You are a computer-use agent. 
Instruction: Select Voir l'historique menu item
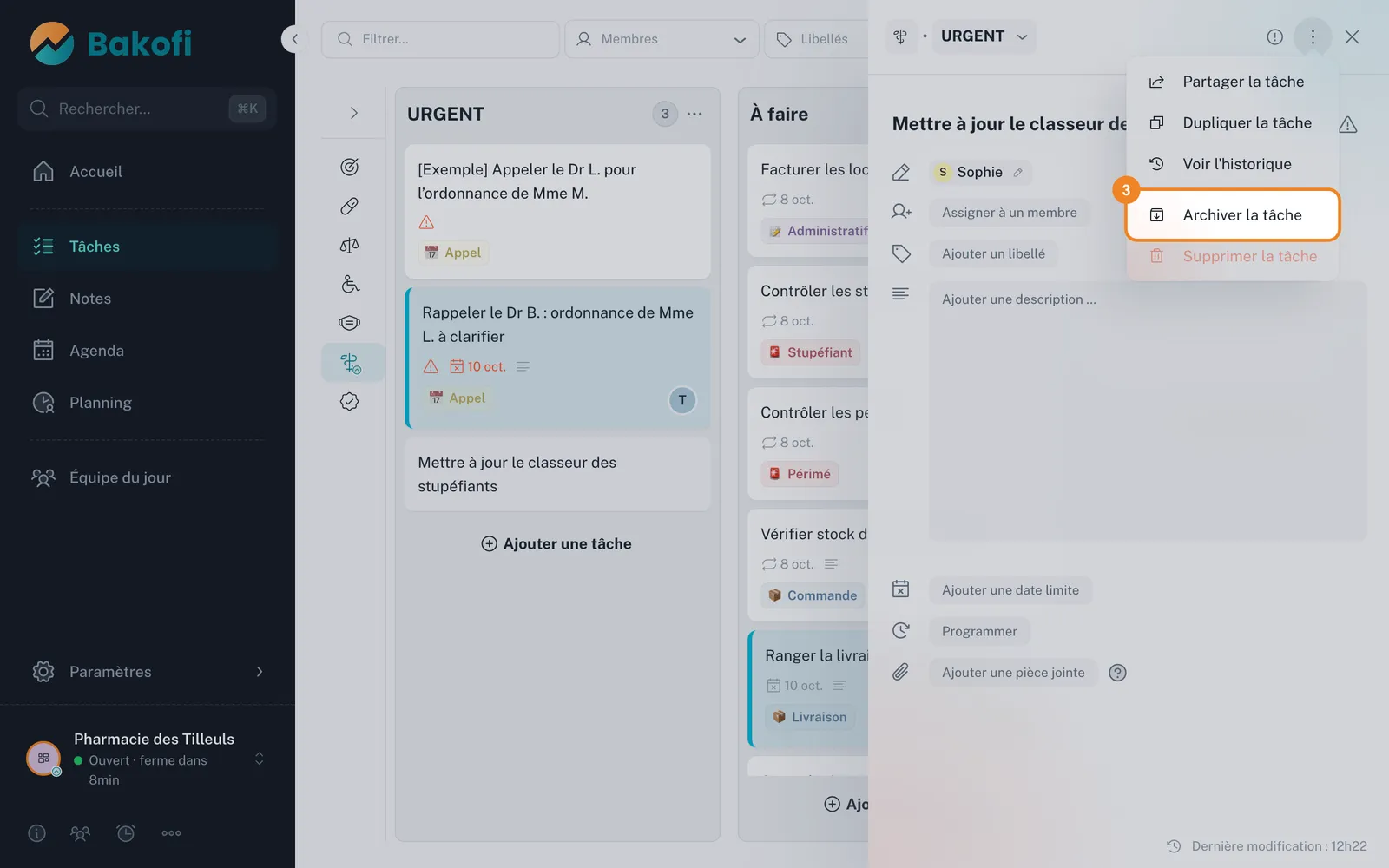coord(1233,164)
